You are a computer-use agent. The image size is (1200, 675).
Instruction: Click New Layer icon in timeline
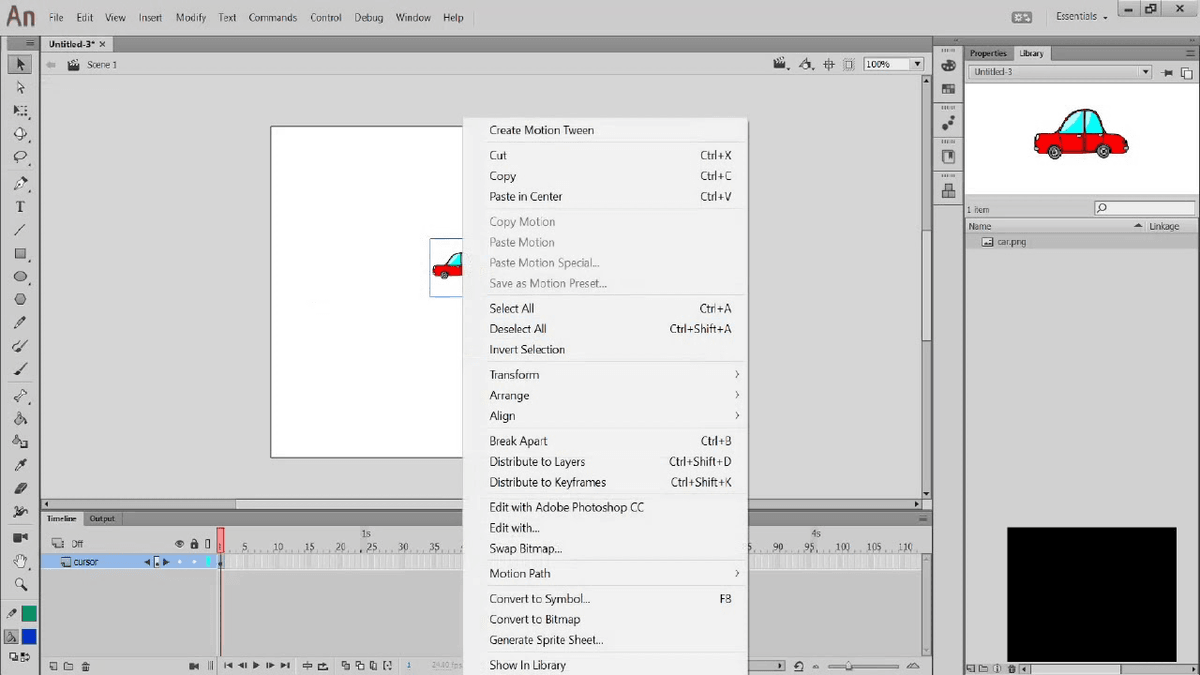click(x=52, y=666)
